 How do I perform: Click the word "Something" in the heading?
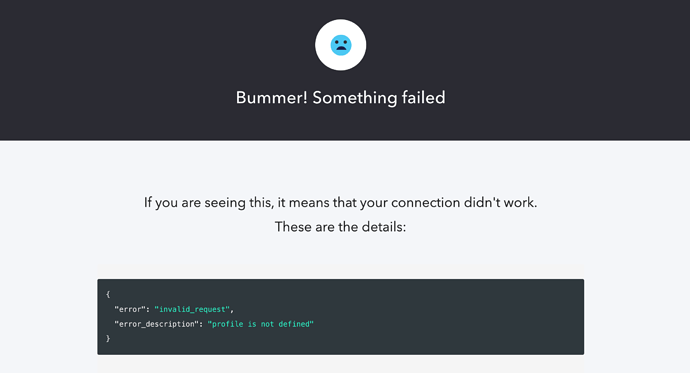[x=354, y=98]
